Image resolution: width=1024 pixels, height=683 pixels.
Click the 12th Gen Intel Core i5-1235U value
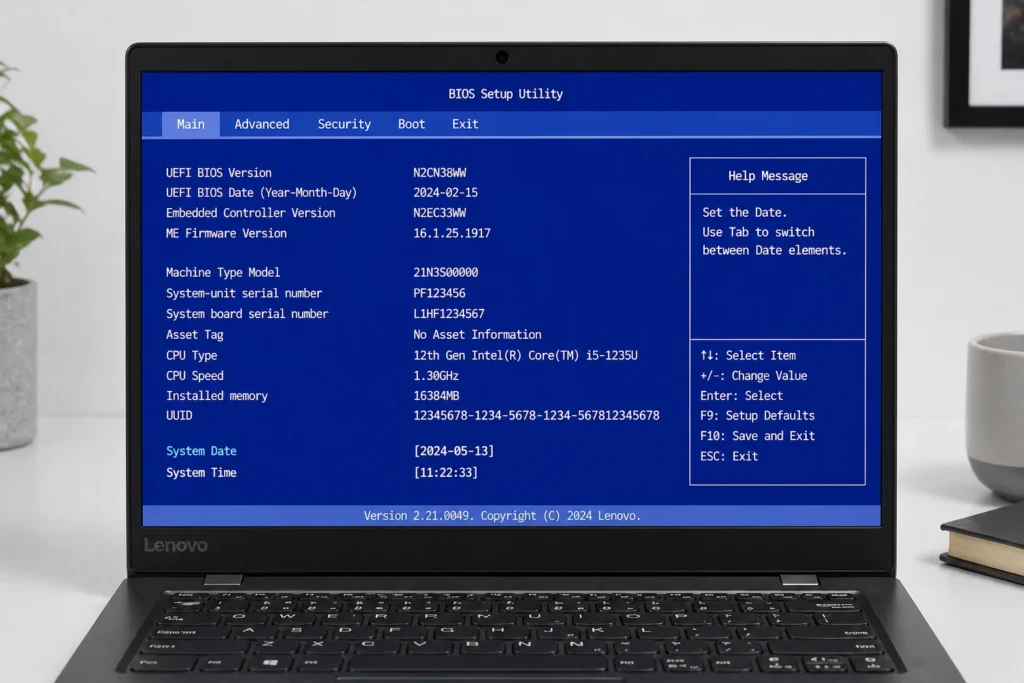click(525, 356)
